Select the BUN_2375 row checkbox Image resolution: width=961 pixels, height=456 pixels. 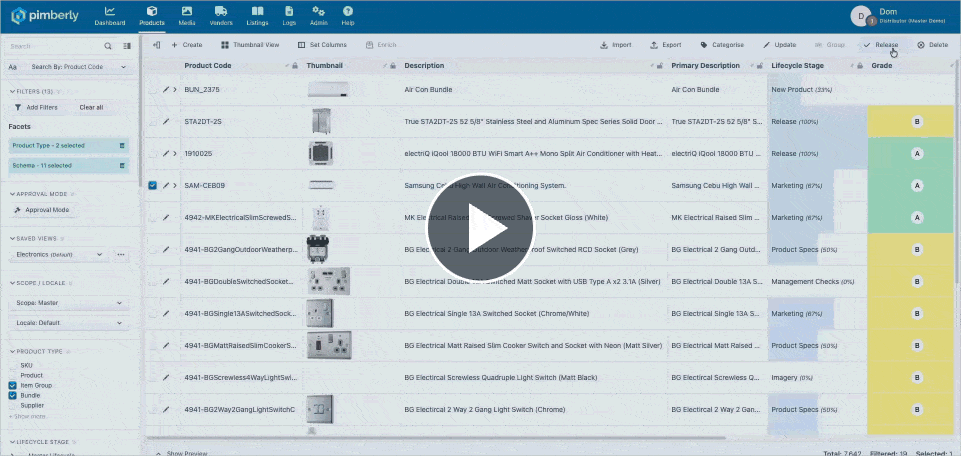tap(153, 89)
